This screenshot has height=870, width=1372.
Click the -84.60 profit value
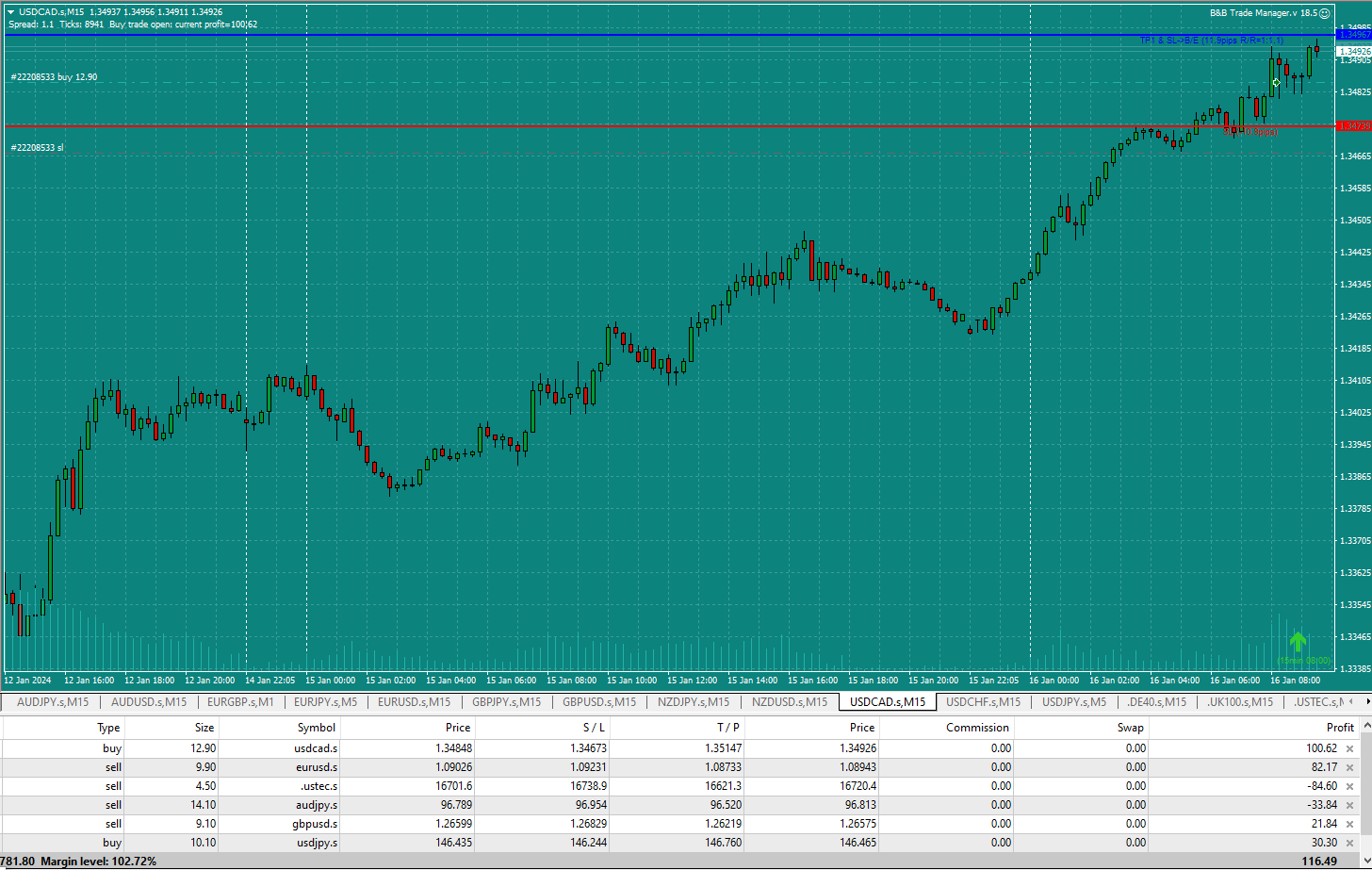pyautogui.click(x=1321, y=786)
